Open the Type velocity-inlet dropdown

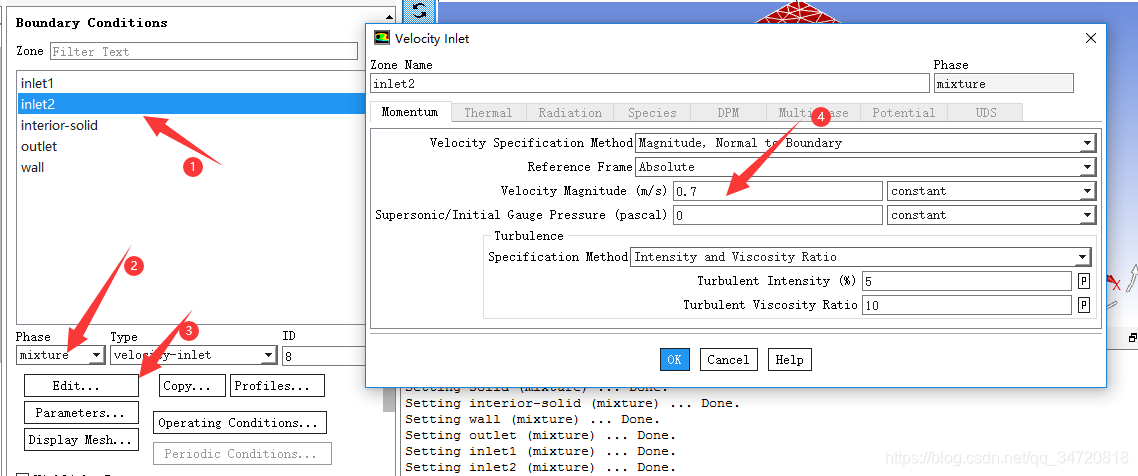pos(194,355)
